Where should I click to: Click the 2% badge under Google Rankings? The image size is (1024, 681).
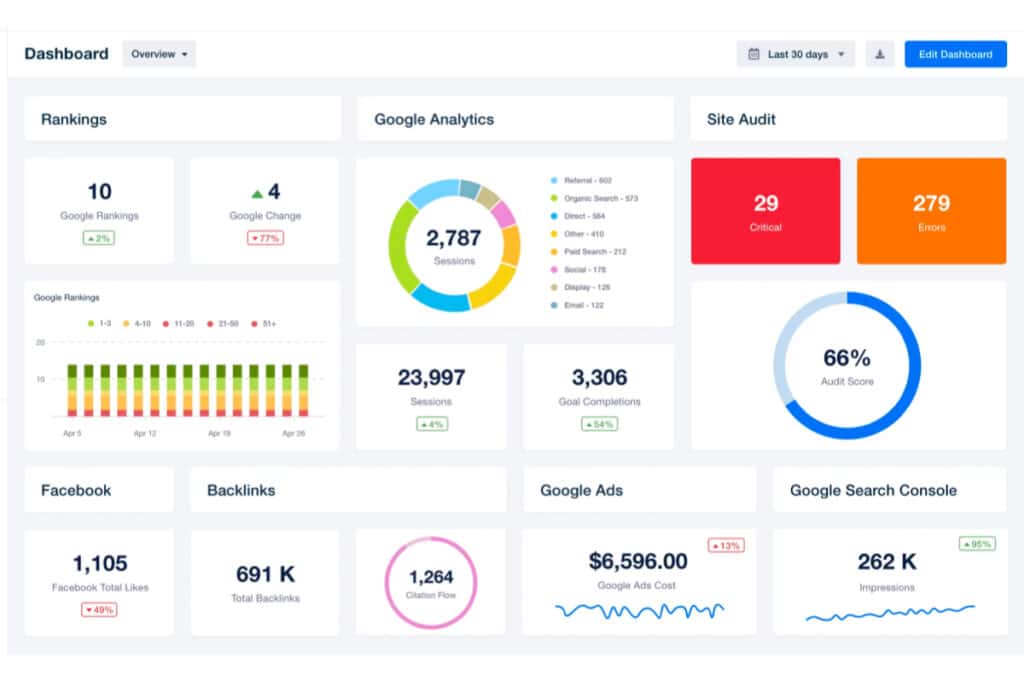pos(99,238)
